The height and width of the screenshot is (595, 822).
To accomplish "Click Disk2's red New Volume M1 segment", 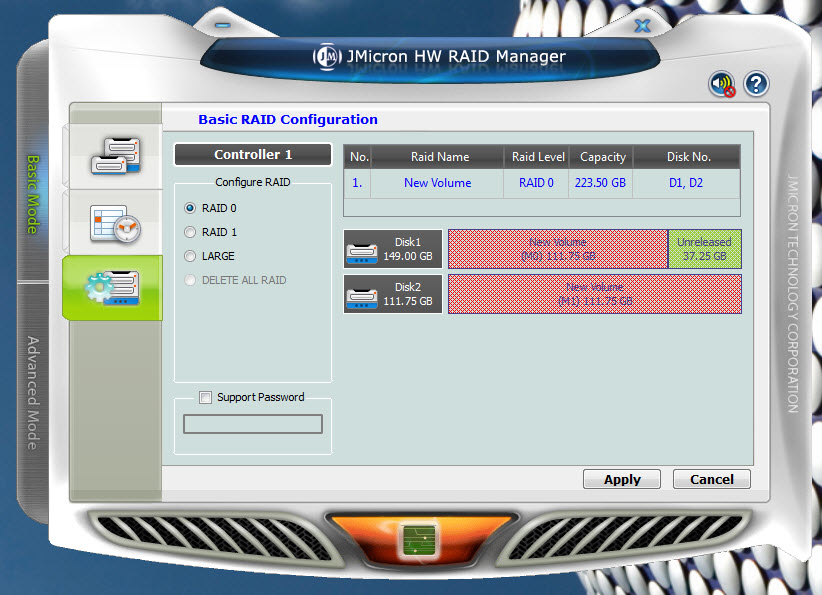I will [x=595, y=294].
